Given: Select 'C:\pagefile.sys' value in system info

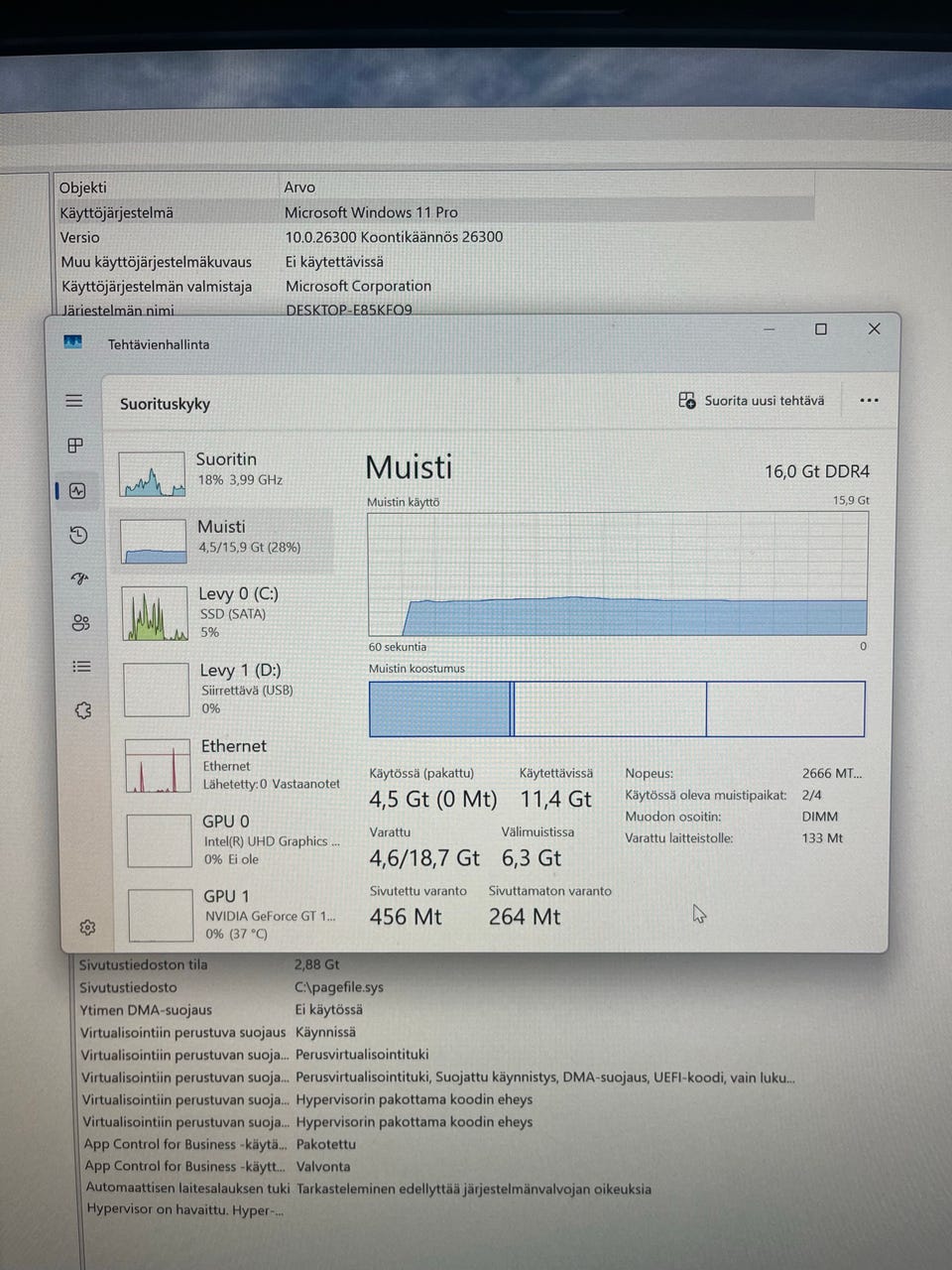Looking at the screenshot, I should click(338, 987).
